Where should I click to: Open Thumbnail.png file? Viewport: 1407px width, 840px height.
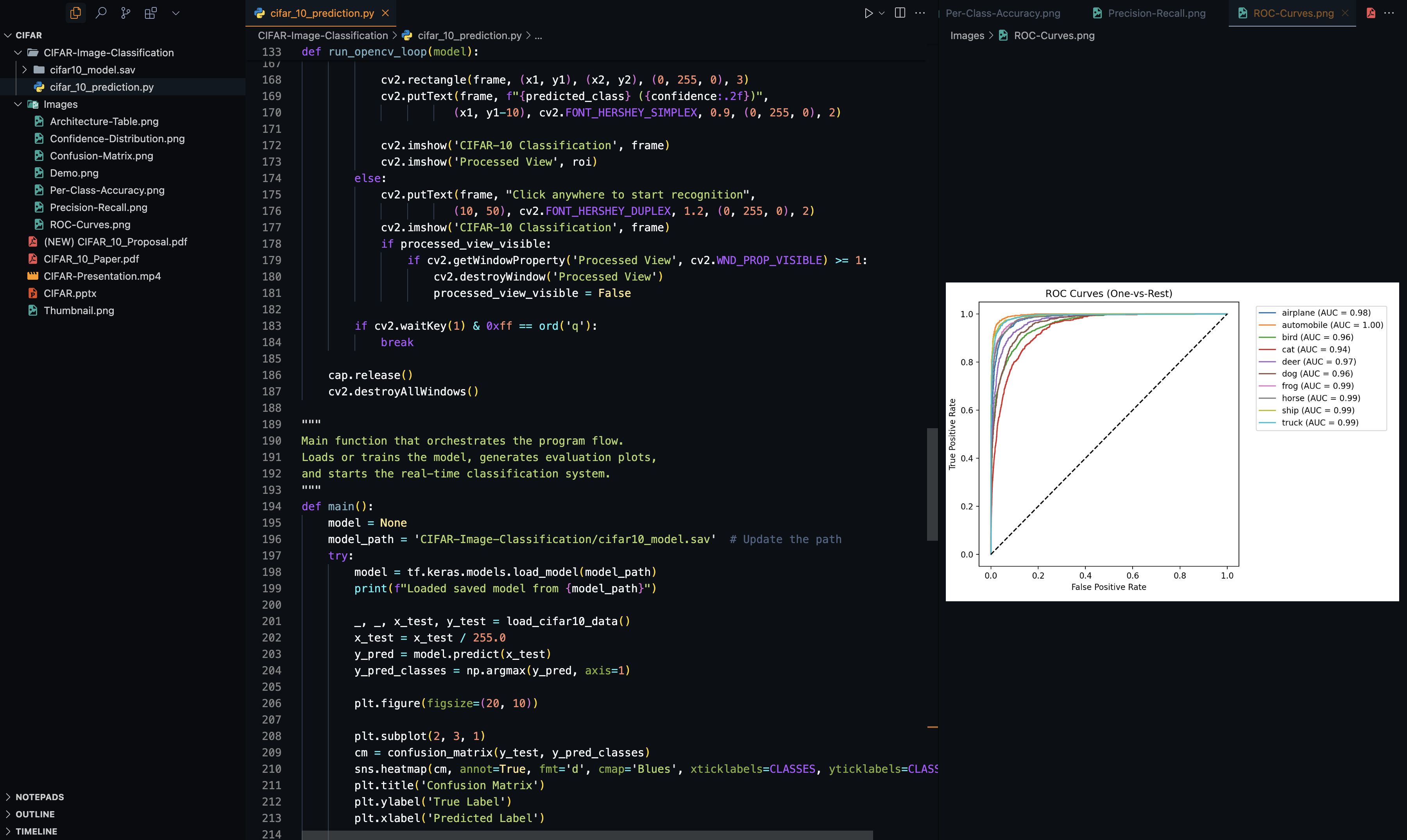[x=79, y=310]
